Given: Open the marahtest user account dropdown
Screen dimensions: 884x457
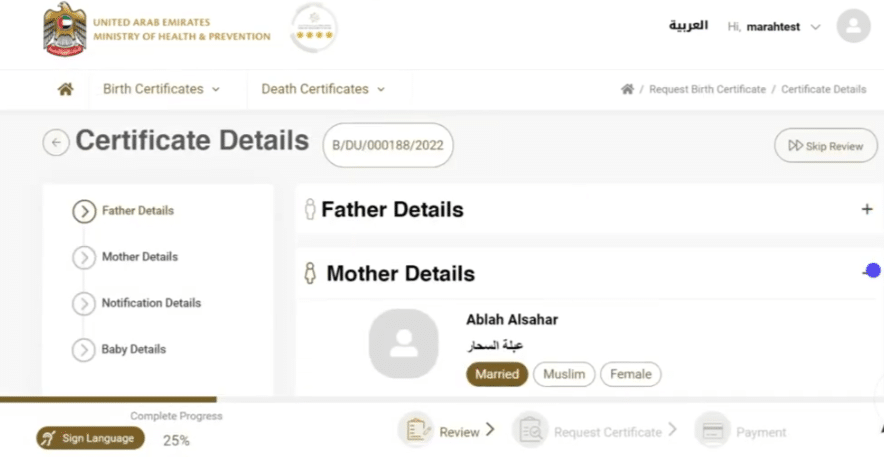Looking at the screenshot, I should 774,27.
